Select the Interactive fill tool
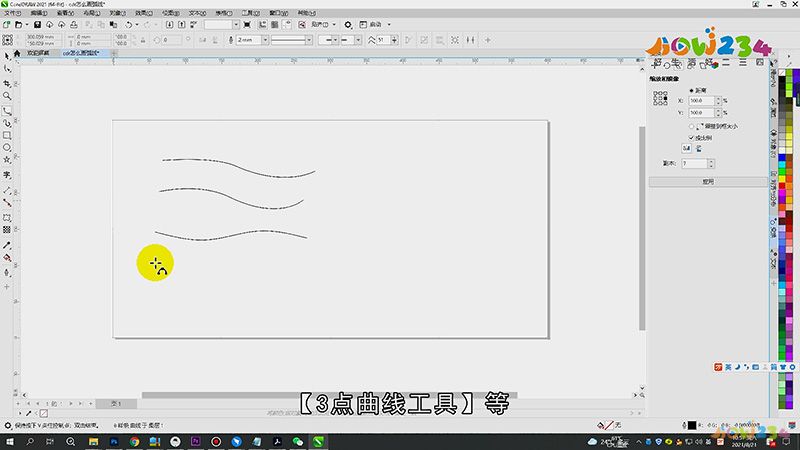This screenshot has height=450, width=800. coord(7,258)
